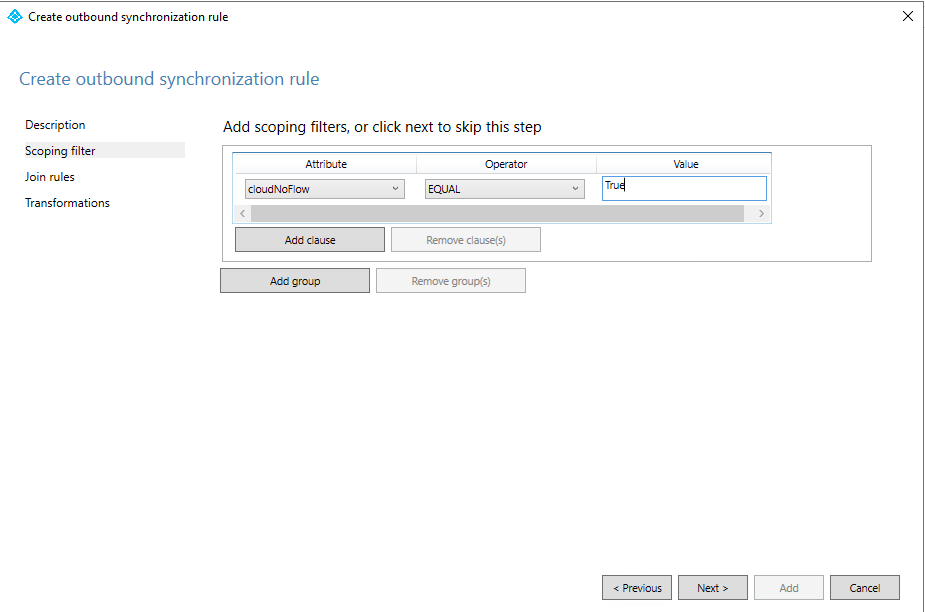
Task: Go to the Join rules step
Action: [x=50, y=176]
